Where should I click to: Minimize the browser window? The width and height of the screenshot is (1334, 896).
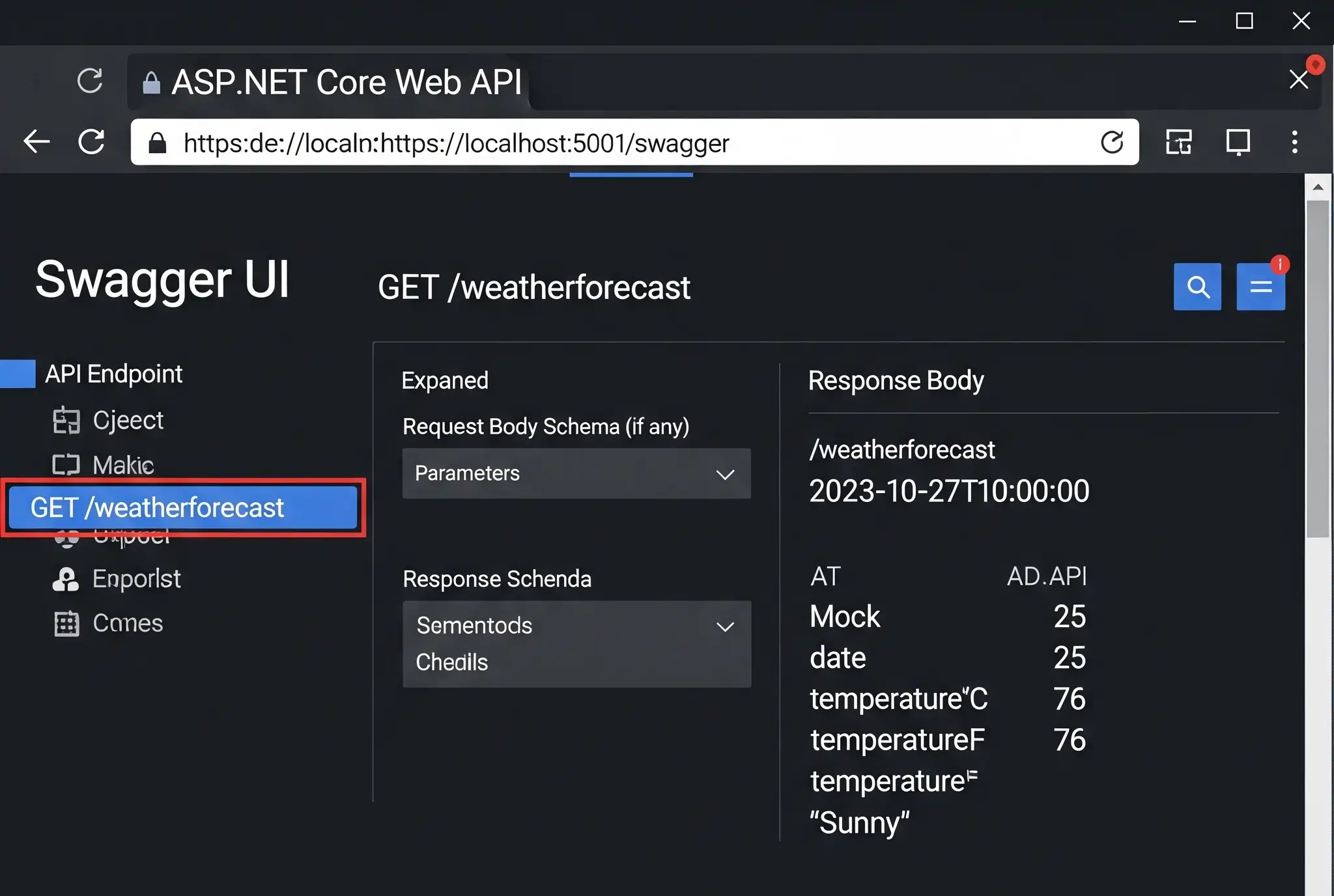1187,21
